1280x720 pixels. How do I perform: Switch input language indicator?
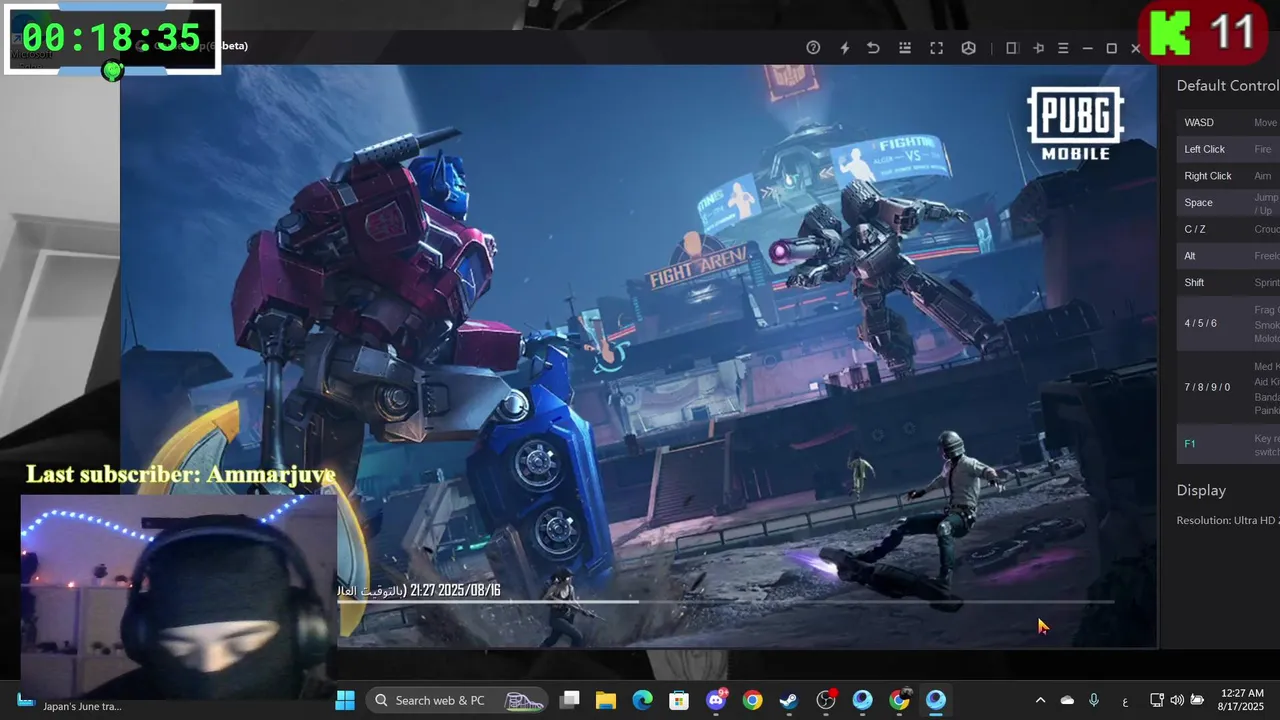1125,701
